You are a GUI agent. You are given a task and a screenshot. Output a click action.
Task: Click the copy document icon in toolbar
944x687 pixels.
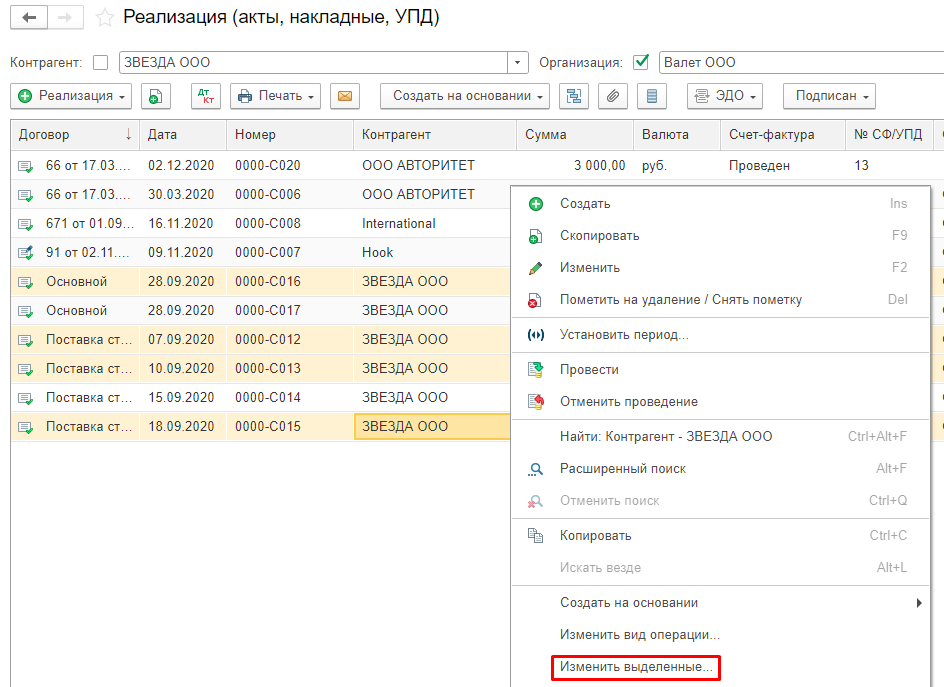[155, 96]
